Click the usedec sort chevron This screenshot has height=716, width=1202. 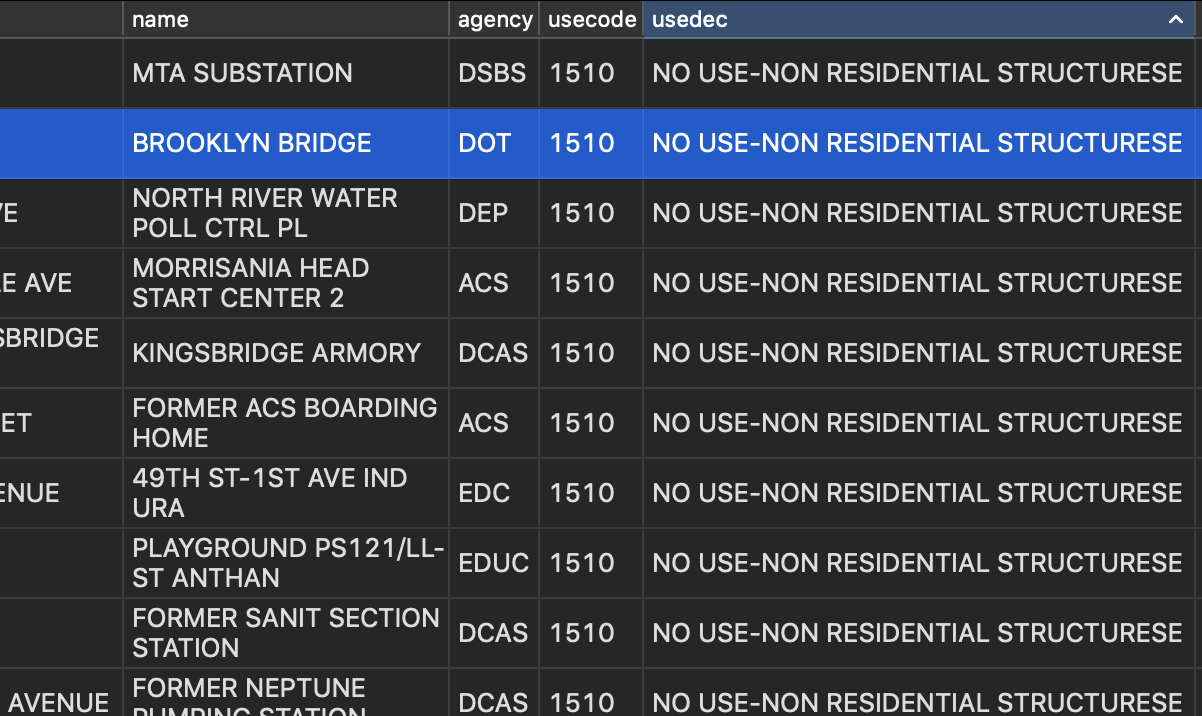pos(1175,19)
